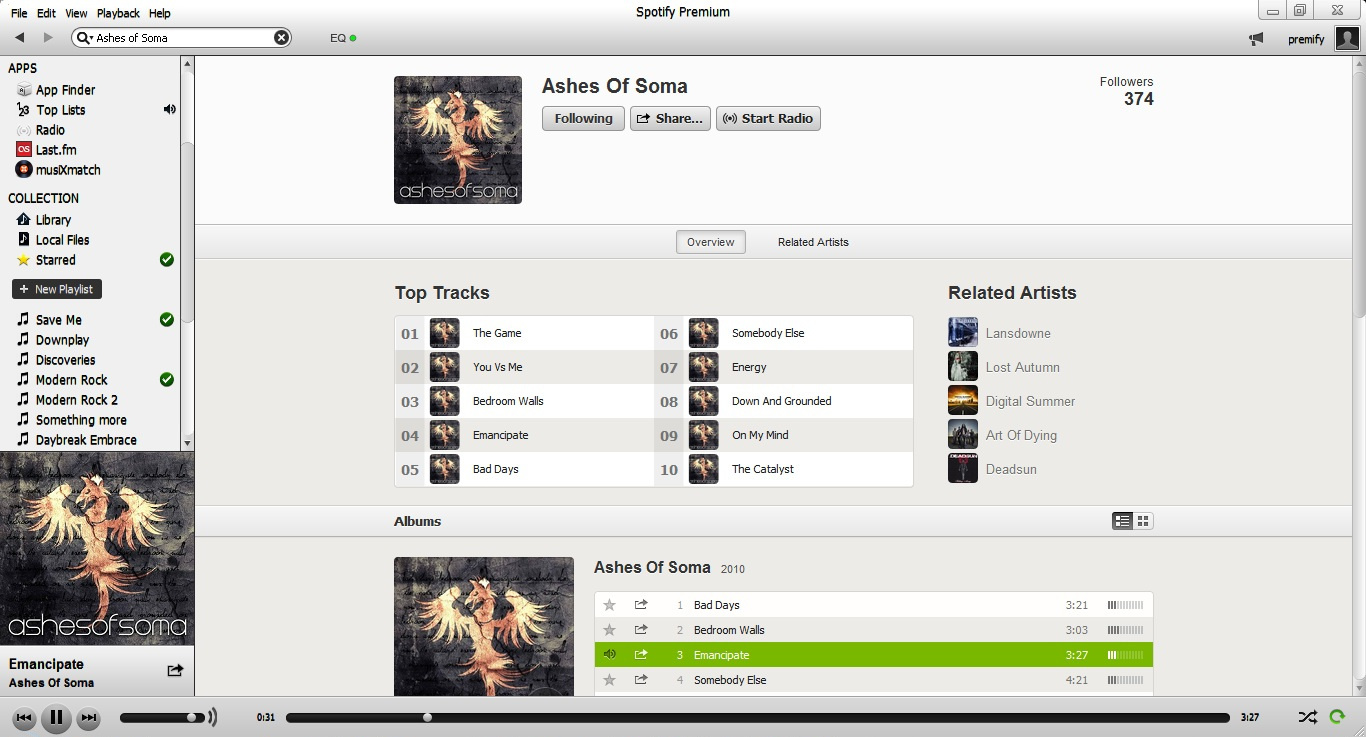Open the Modern Rock 2 playlist

76,400
